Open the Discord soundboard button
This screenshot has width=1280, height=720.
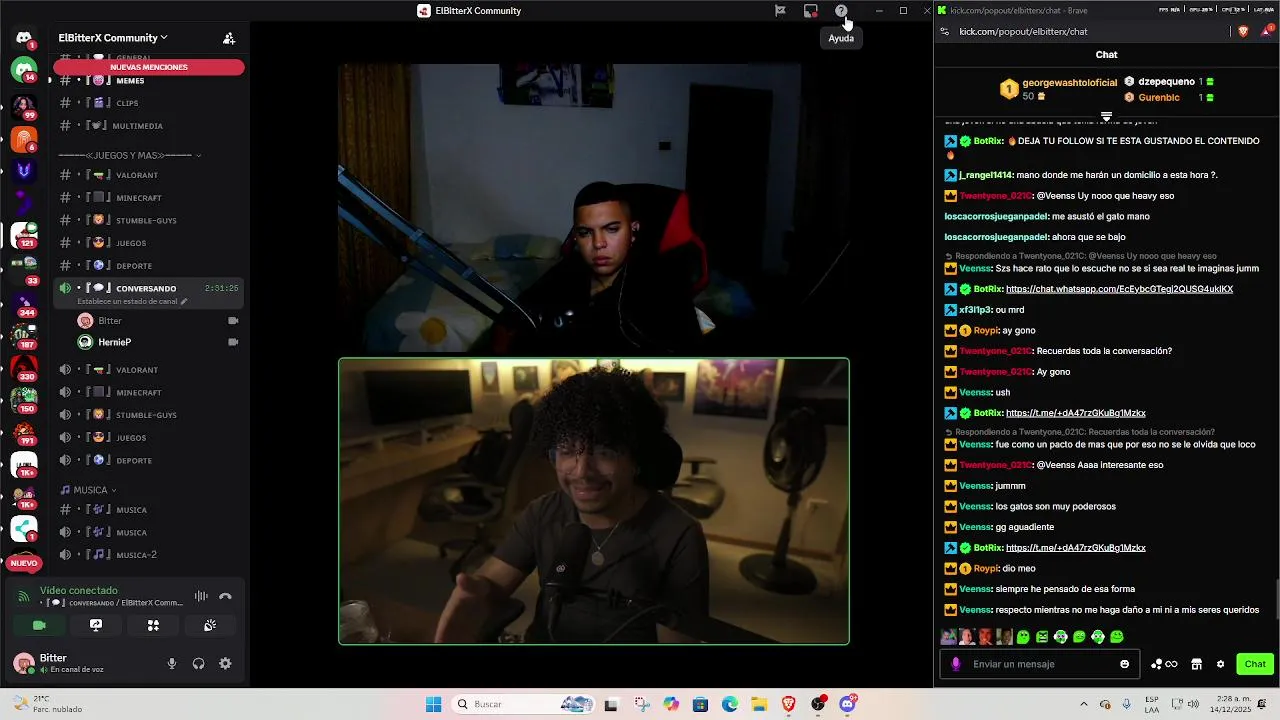pos(210,625)
